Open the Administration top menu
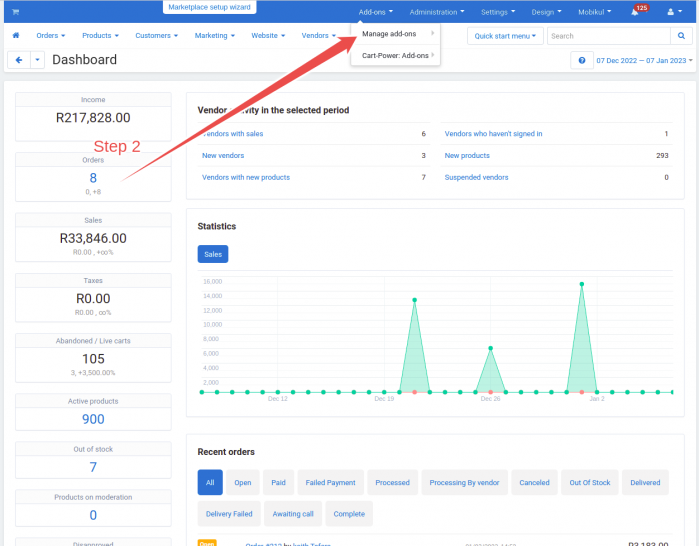 (x=437, y=12)
